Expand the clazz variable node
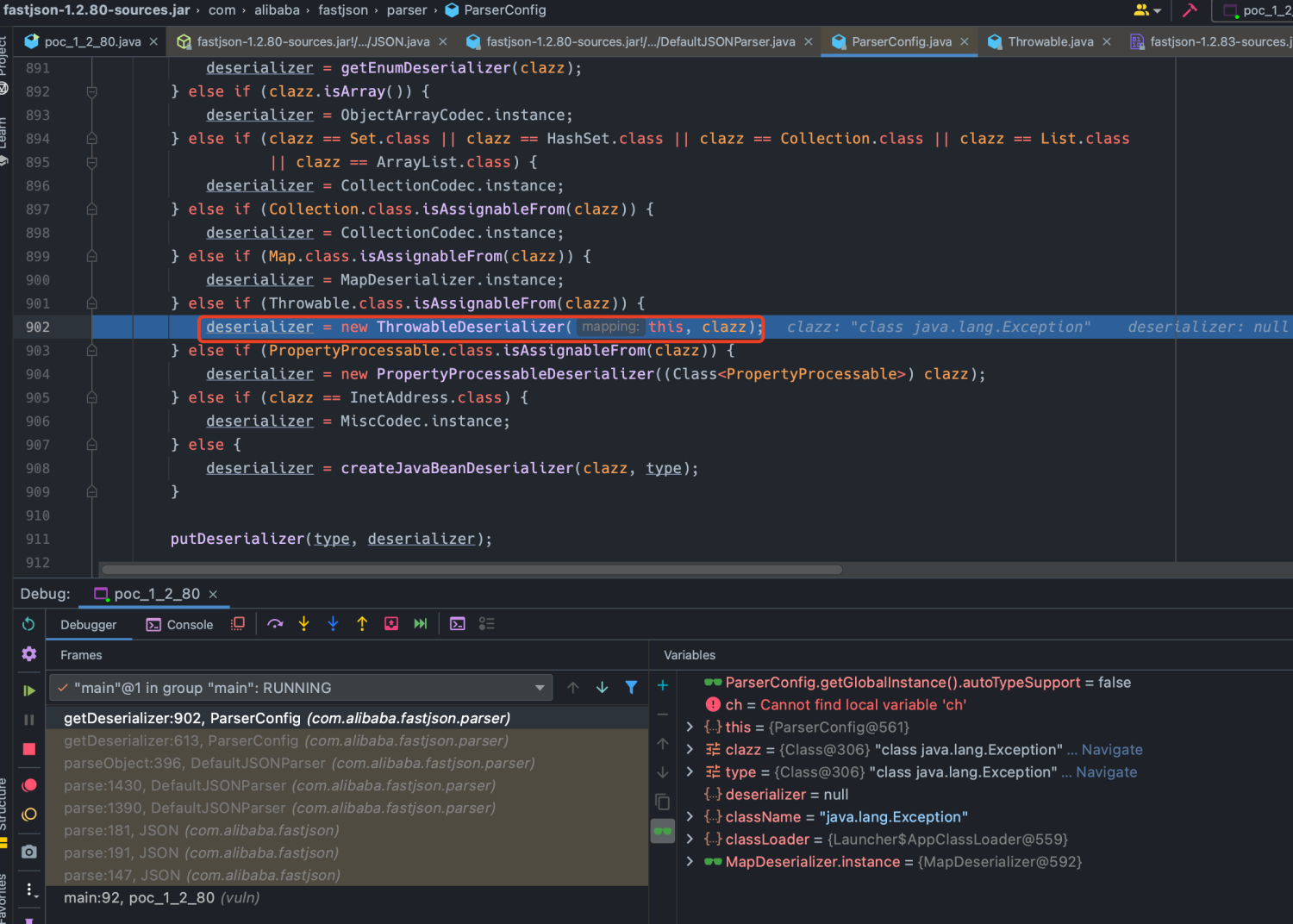1293x924 pixels. pos(690,750)
